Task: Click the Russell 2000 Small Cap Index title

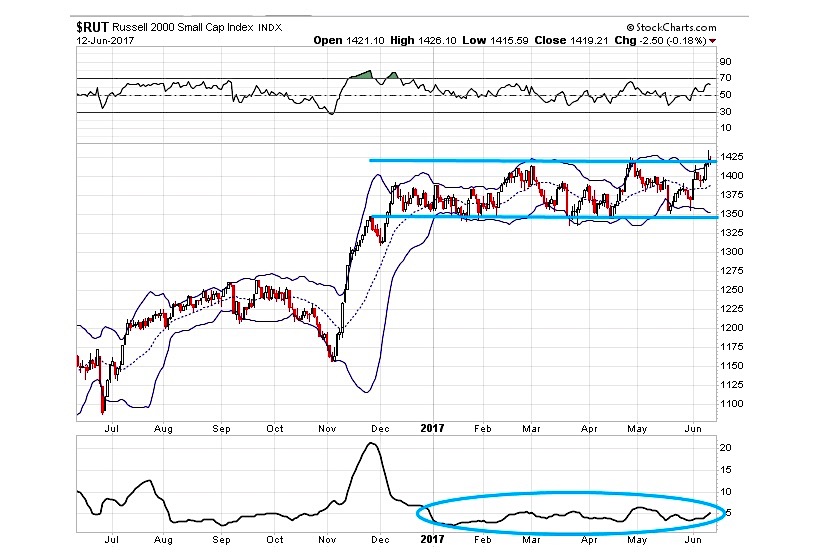Action: point(183,27)
